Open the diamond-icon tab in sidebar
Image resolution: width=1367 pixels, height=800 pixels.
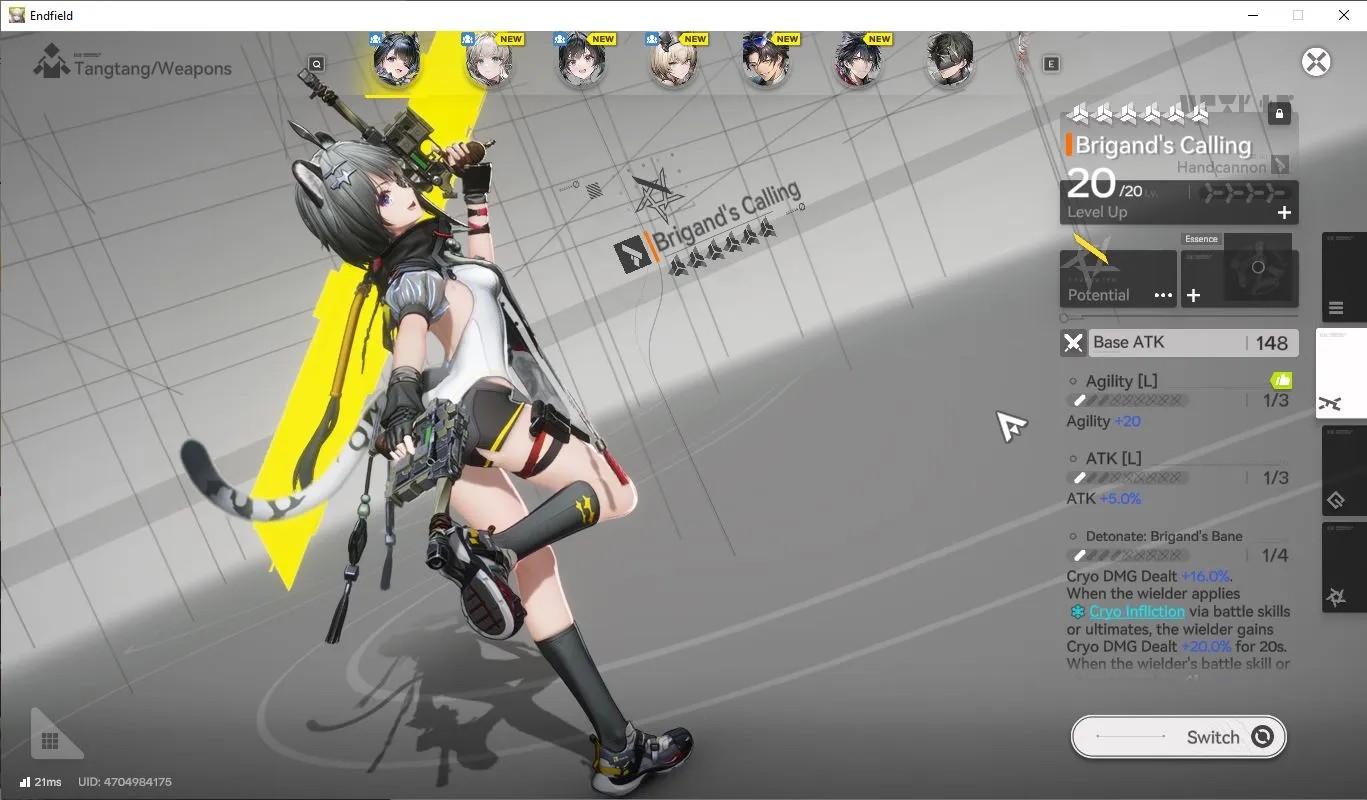click(1343, 470)
